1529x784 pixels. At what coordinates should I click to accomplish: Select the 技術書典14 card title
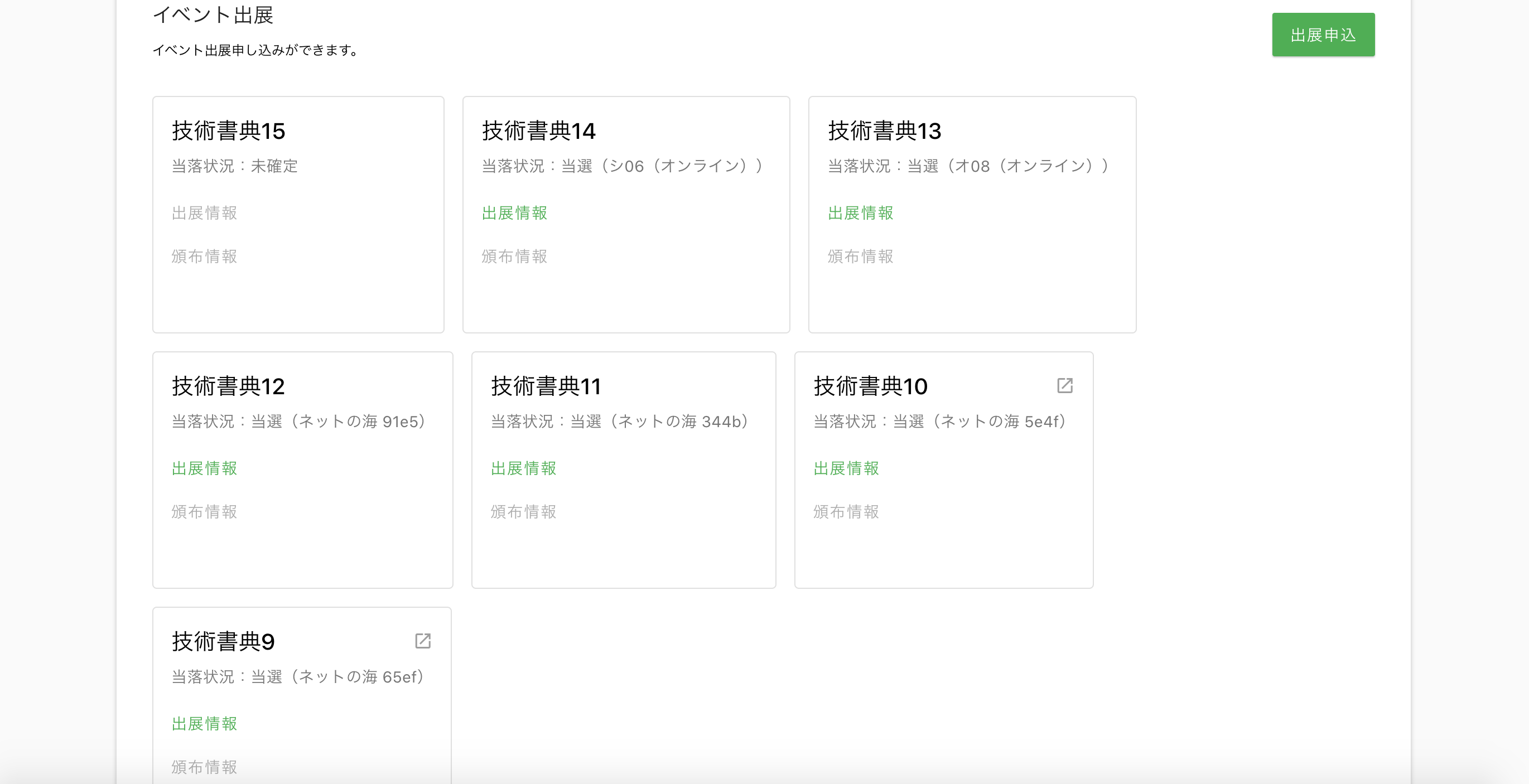click(x=538, y=130)
